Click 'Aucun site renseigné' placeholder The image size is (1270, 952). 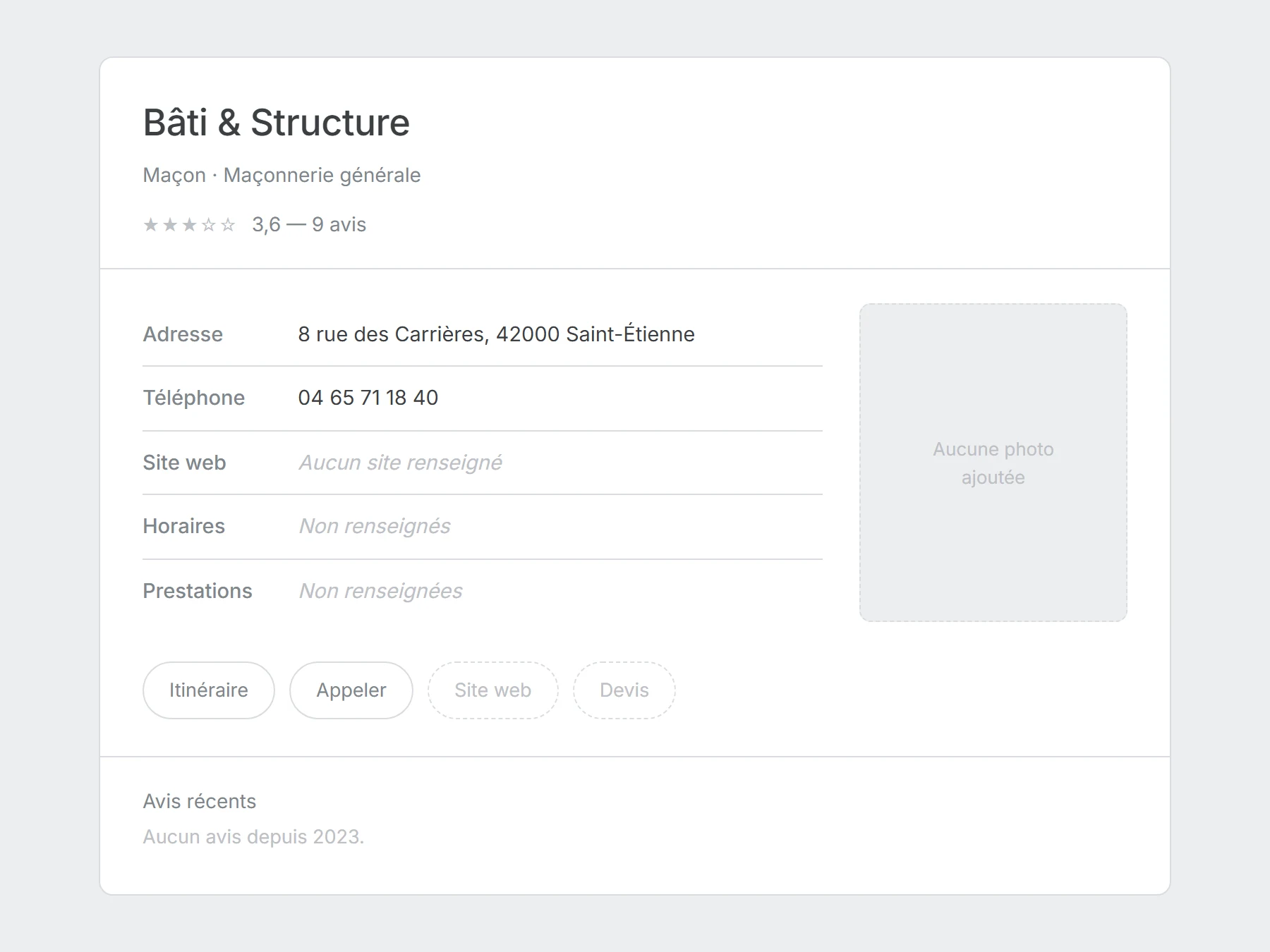401,463
